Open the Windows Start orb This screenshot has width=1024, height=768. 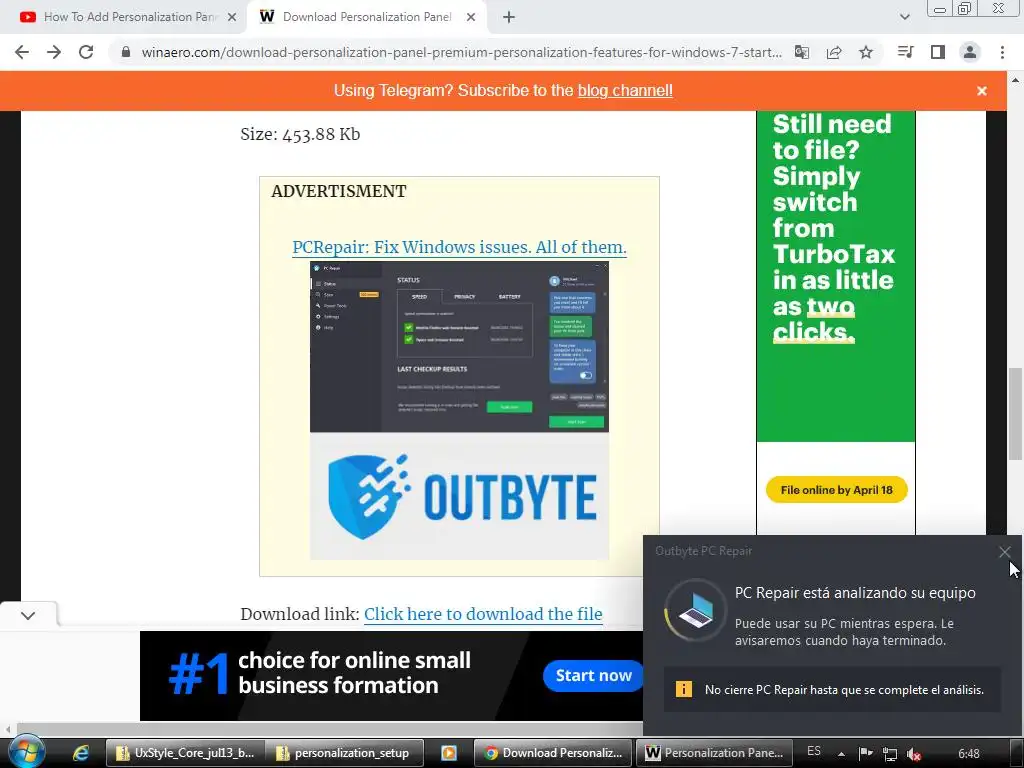(x=25, y=752)
